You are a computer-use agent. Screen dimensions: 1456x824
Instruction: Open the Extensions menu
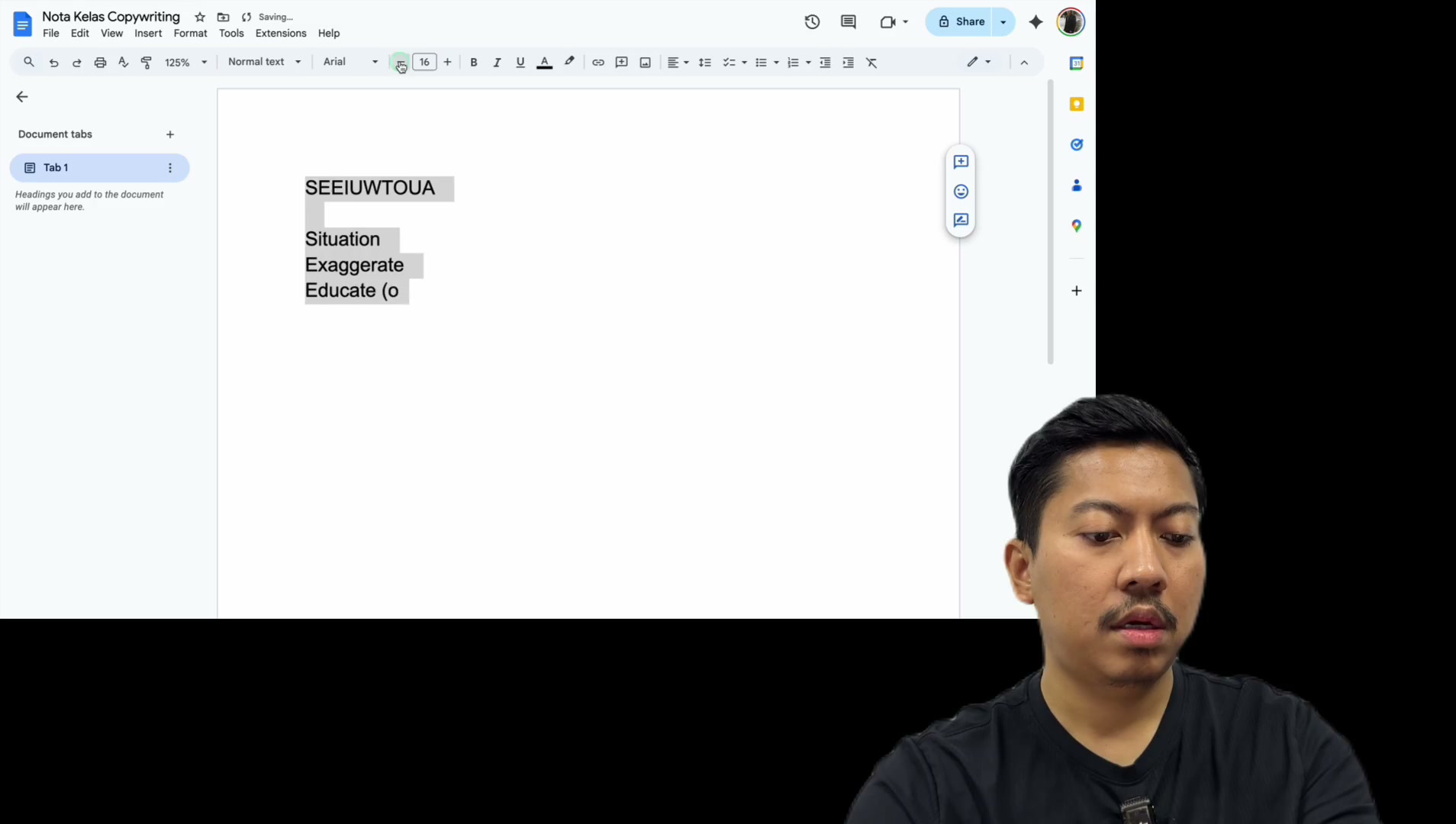281,33
